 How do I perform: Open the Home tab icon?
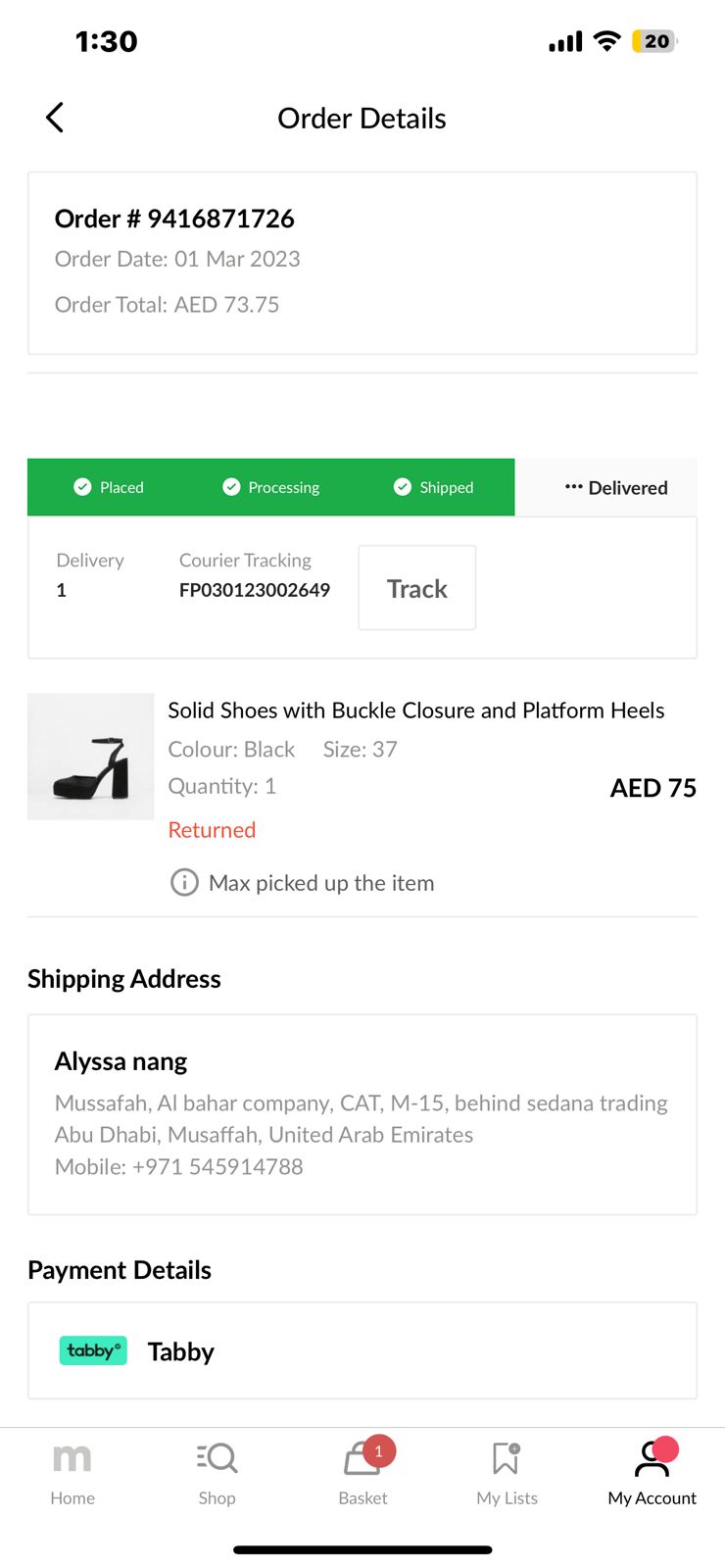[72, 1458]
